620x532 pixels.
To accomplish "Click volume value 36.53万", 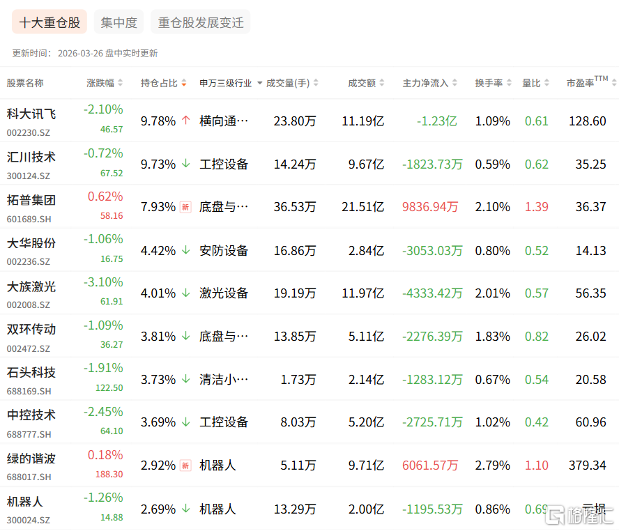I will [x=295, y=206].
